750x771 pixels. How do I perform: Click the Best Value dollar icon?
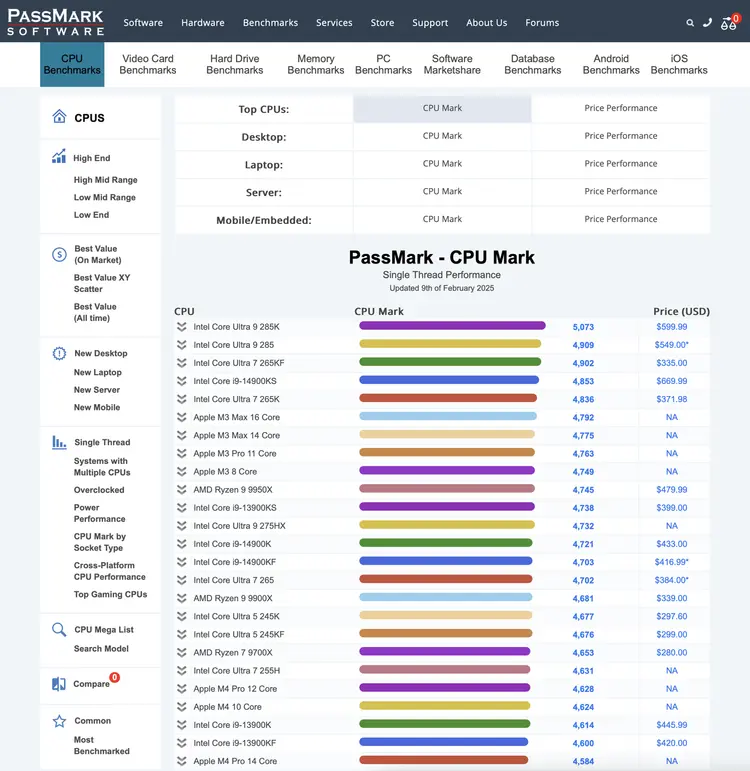[59, 254]
